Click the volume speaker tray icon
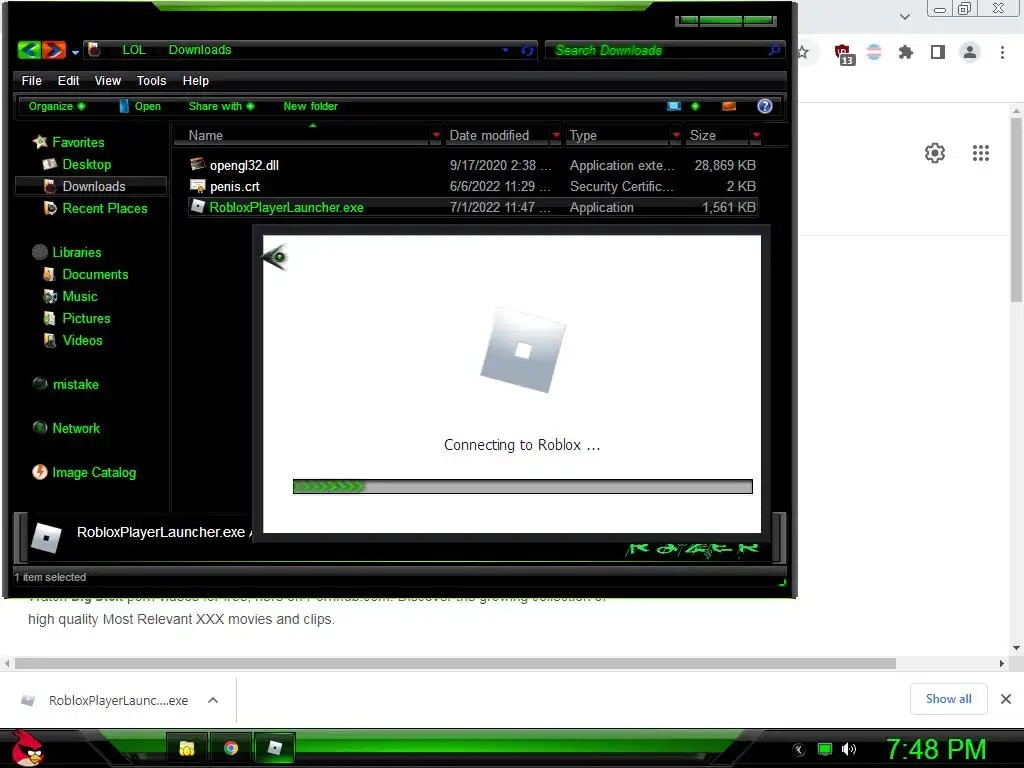 pos(848,749)
